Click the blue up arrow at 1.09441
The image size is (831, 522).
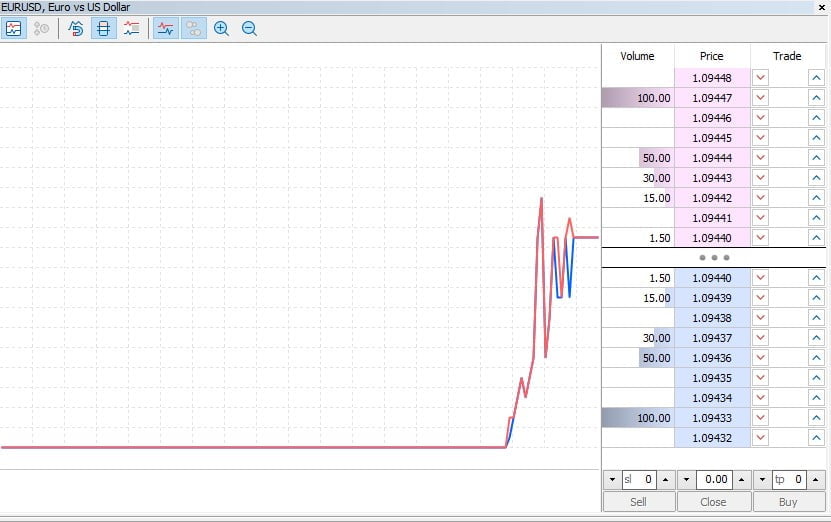click(x=816, y=218)
